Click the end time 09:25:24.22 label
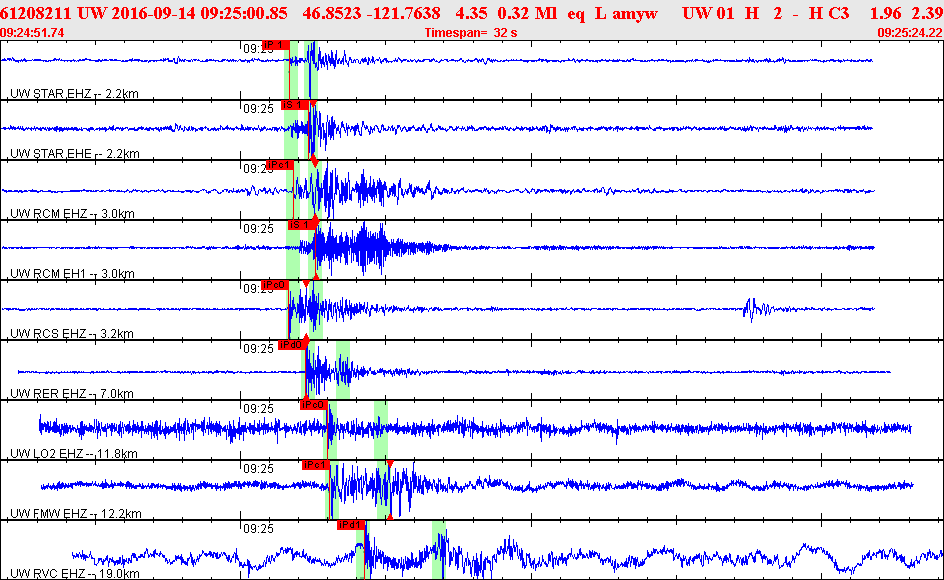 (x=910, y=33)
